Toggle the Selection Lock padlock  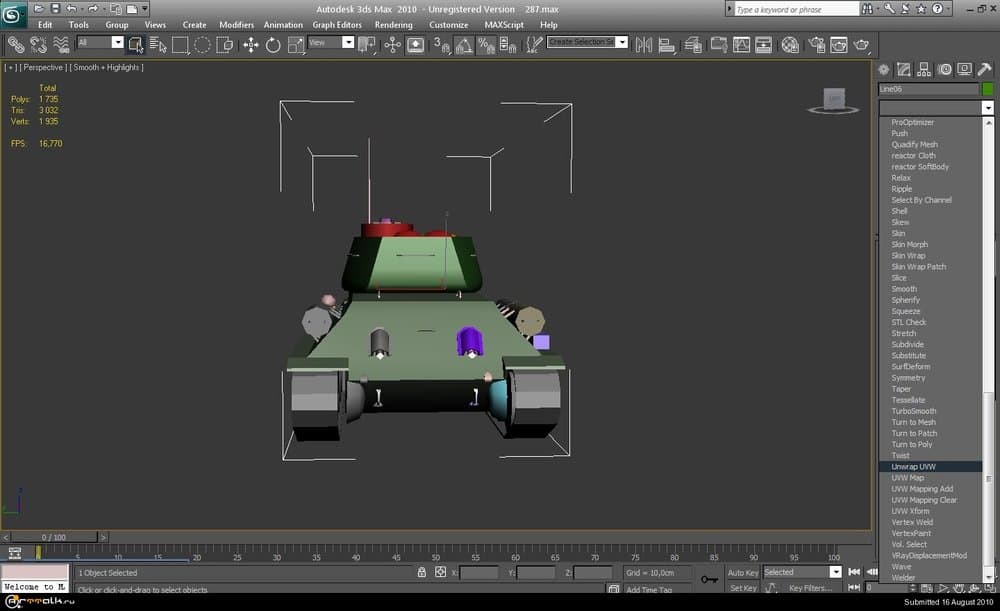point(421,573)
